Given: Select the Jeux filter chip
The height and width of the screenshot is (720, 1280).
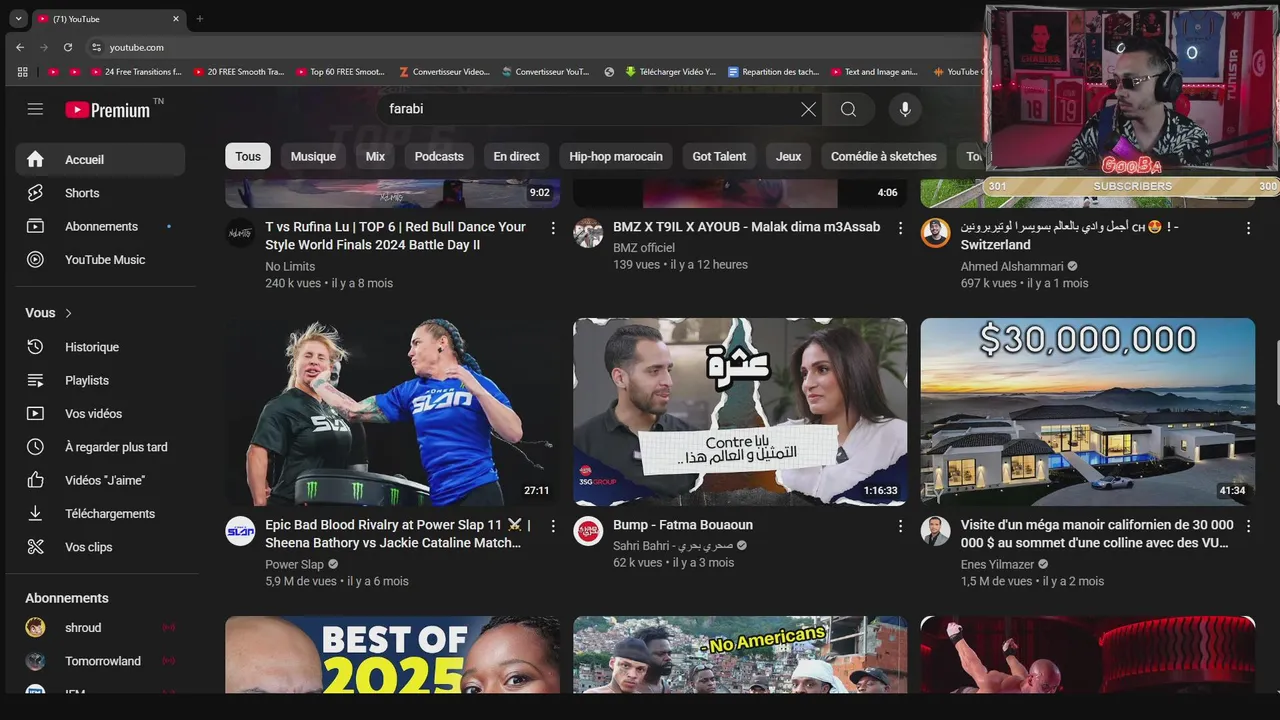Looking at the screenshot, I should click(788, 156).
